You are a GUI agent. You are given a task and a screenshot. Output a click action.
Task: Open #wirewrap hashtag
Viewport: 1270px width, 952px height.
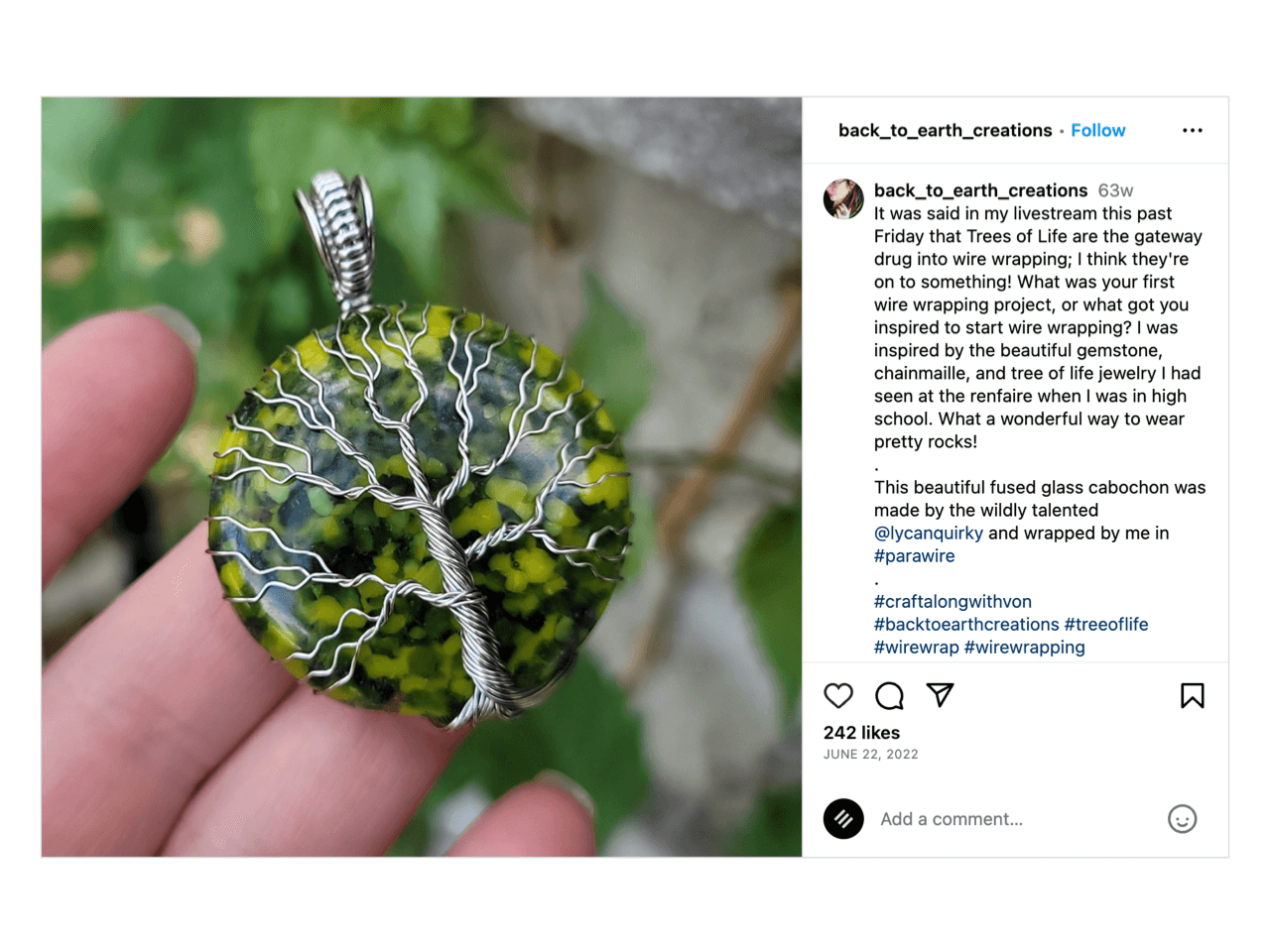pyautogui.click(x=917, y=648)
